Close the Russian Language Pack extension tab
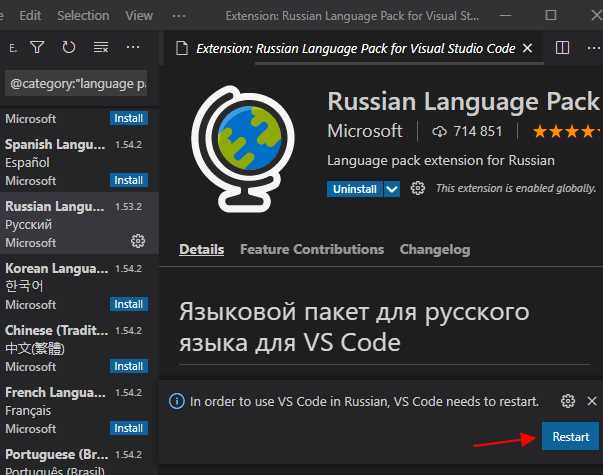Image resolution: width=603 pixels, height=475 pixels. coord(527,48)
